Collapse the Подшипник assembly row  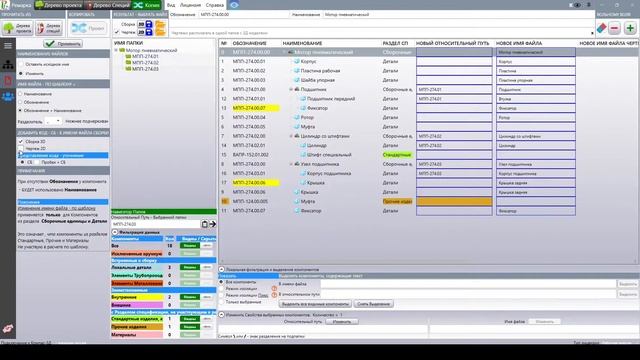tap(291, 89)
